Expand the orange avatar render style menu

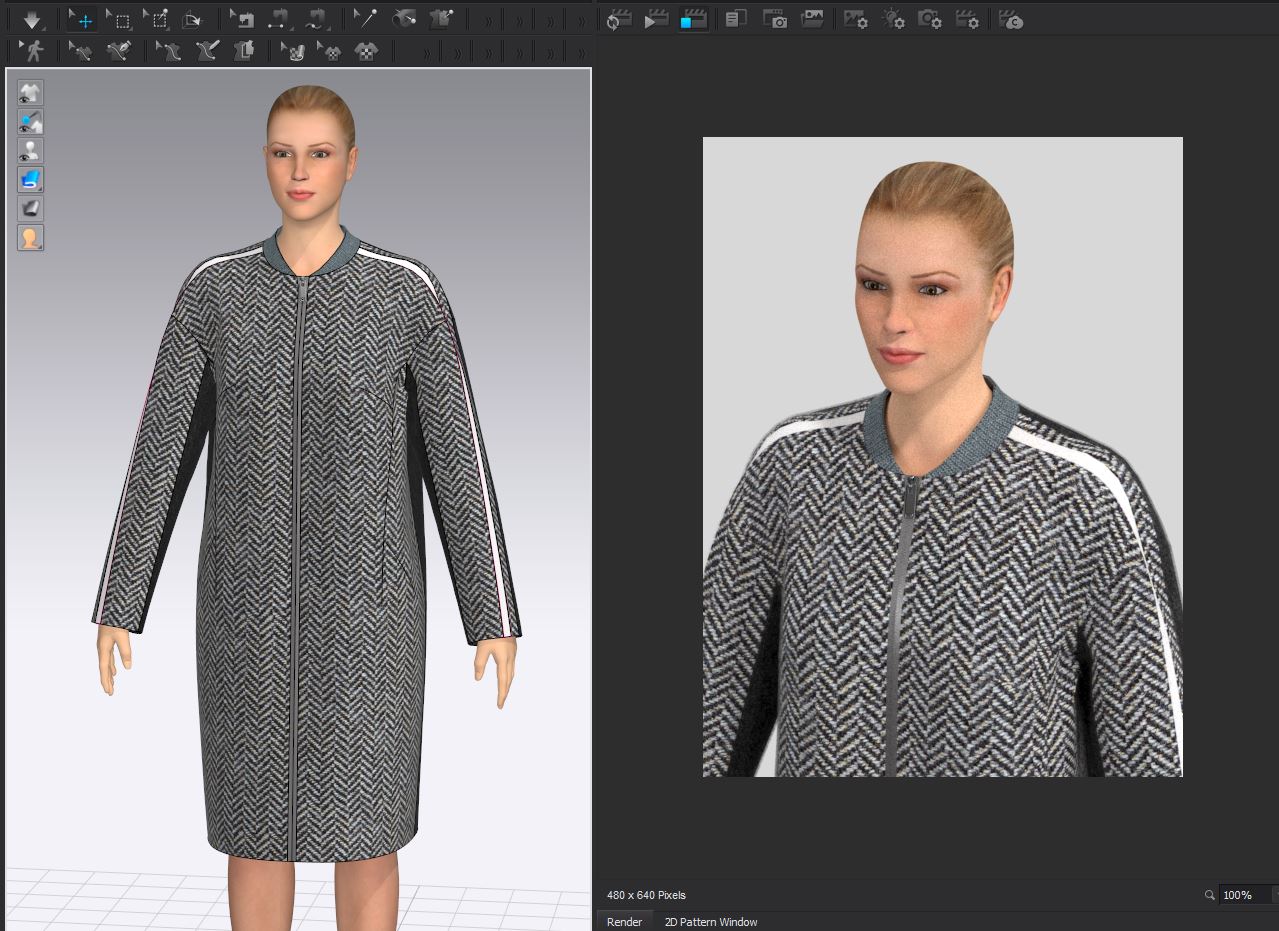pyautogui.click(x=30, y=238)
